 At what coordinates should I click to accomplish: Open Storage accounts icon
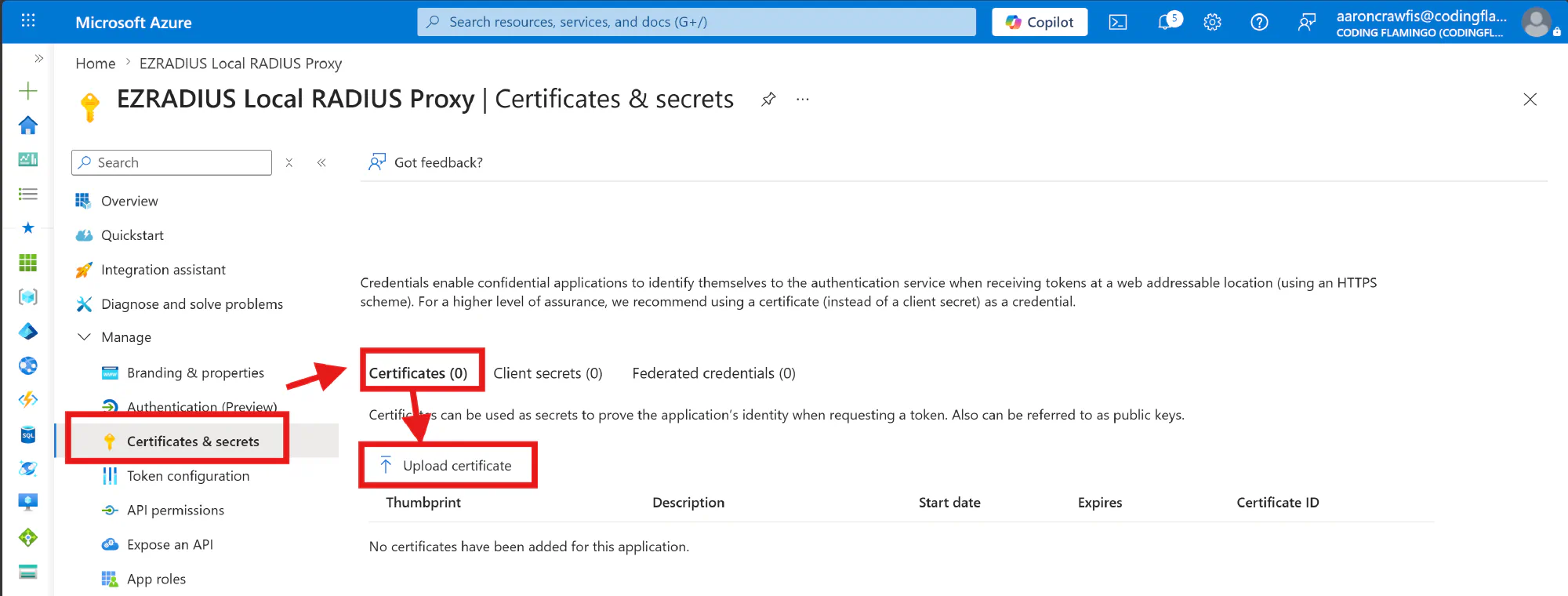tap(28, 572)
